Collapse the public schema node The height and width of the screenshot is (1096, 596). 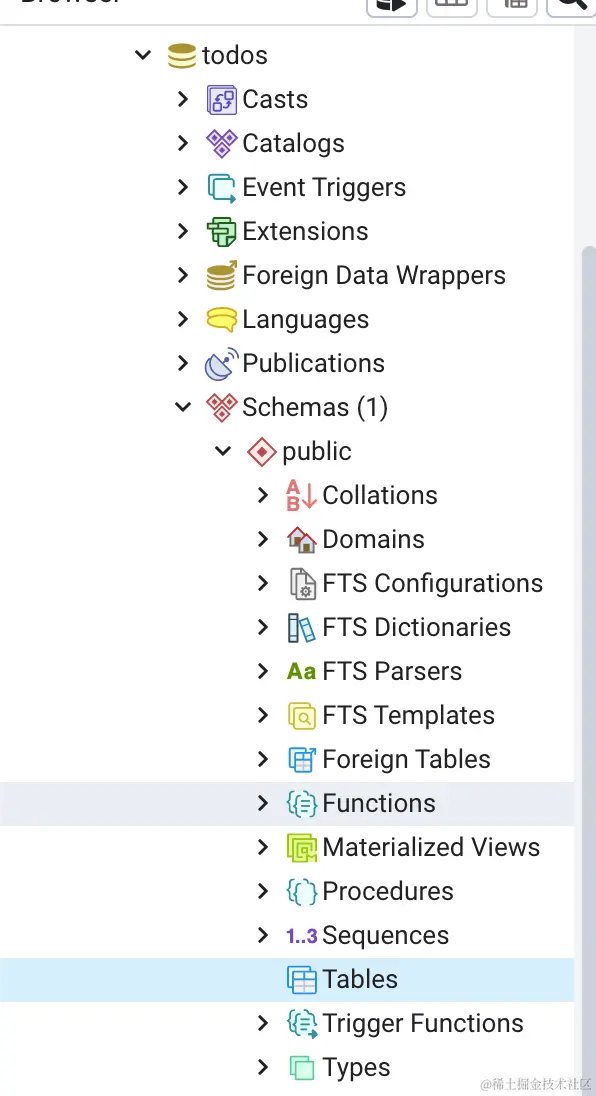pos(222,451)
